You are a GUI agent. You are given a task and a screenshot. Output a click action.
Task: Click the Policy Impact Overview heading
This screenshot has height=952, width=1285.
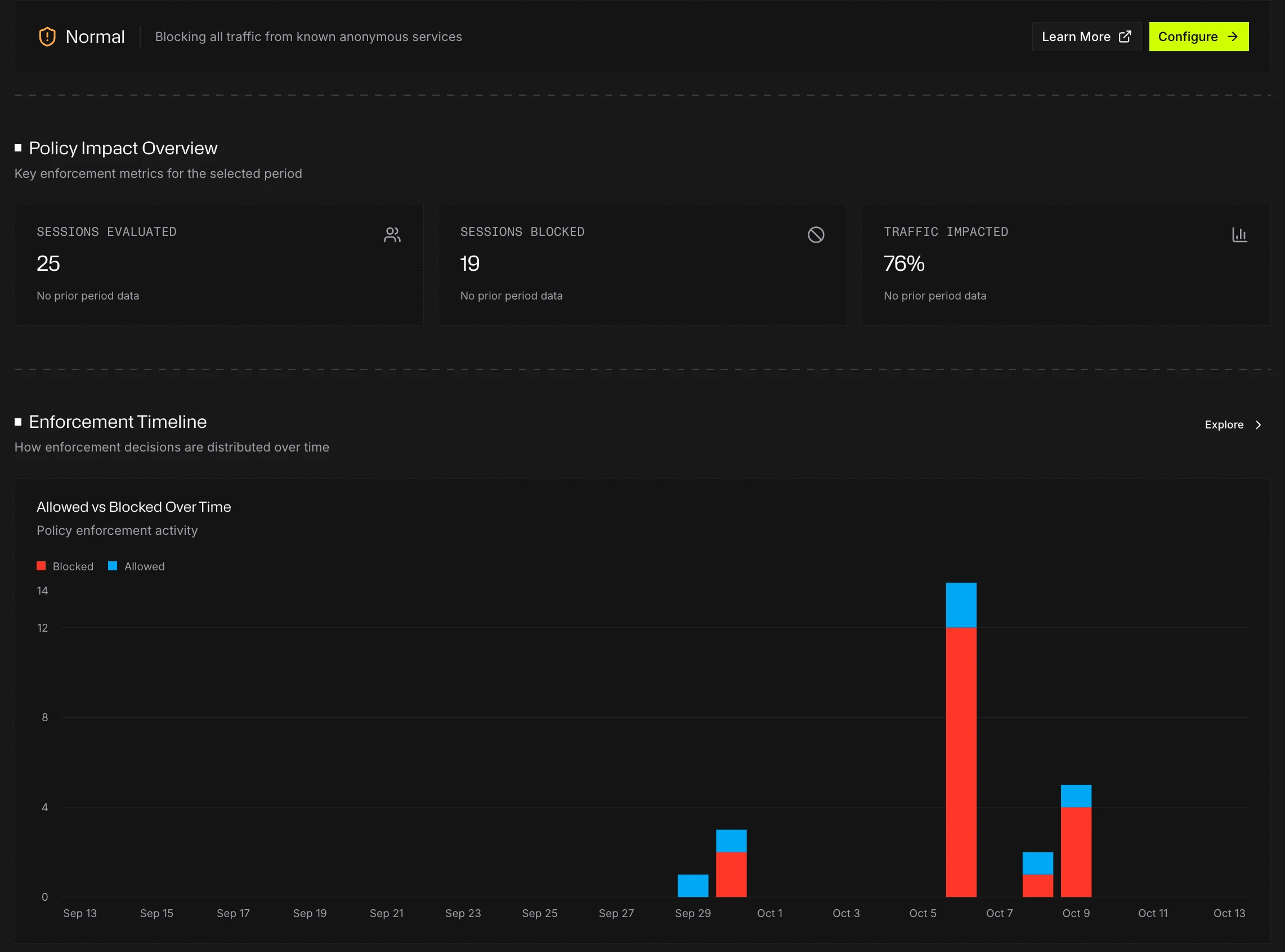click(x=123, y=148)
